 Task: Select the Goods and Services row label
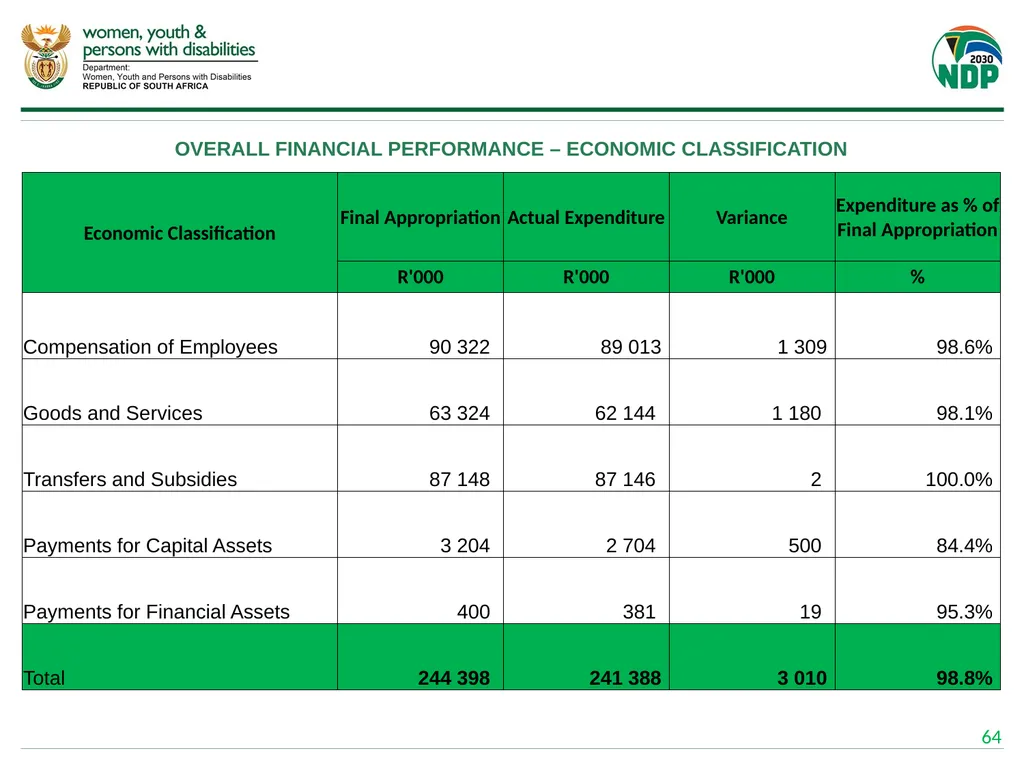113,413
